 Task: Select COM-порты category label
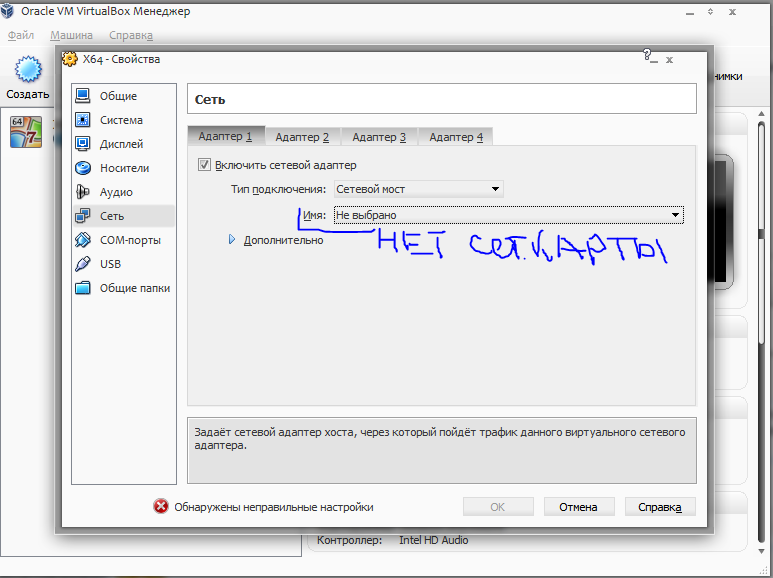click(130, 240)
